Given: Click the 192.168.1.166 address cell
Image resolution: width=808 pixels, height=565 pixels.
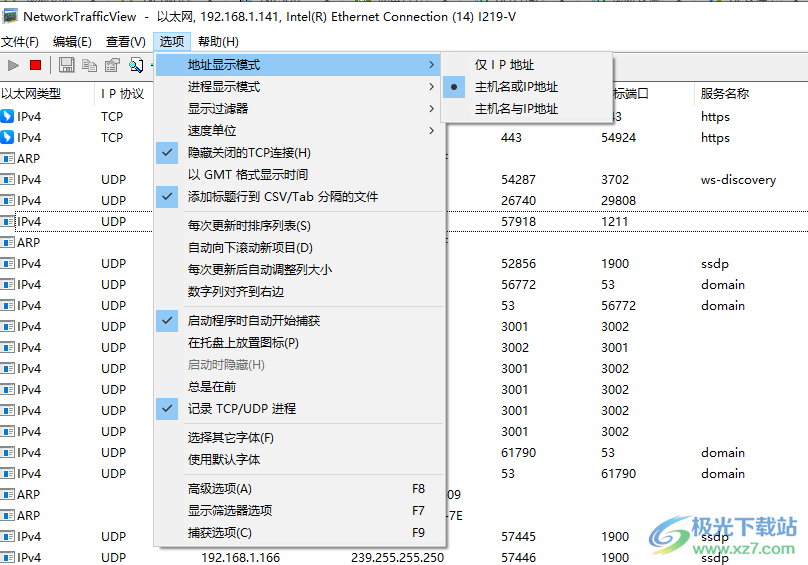Looking at the screenshot, I should pos(241,557).
